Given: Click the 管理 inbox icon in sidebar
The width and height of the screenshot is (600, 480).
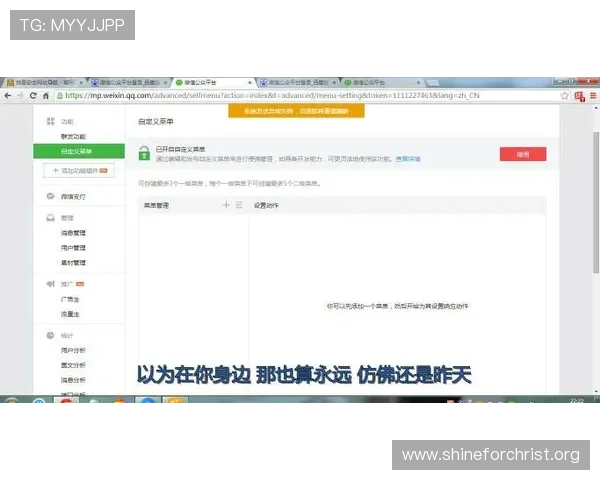Looking at the screenshot, I should pyautogui.click(x=50, y=218).
